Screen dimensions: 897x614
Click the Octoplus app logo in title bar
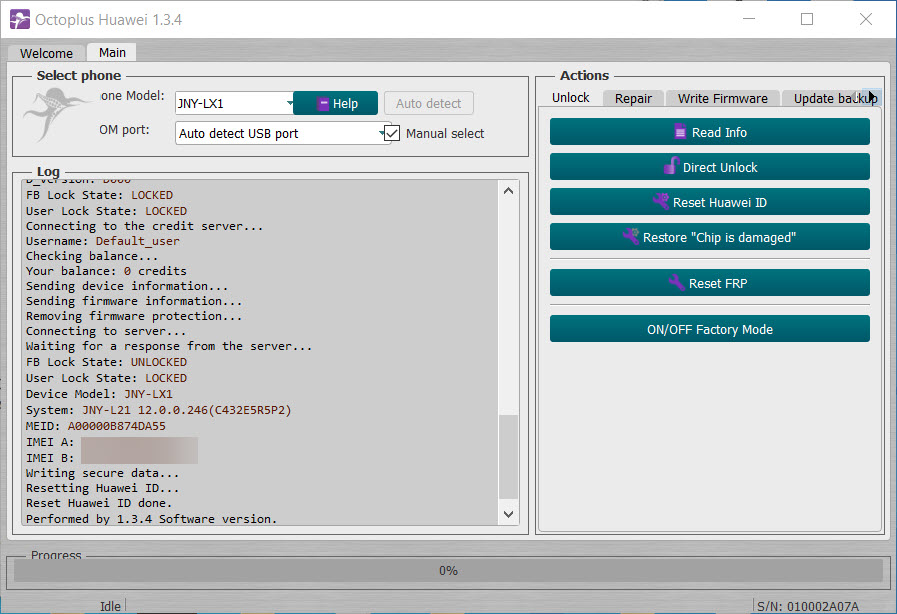19,19
